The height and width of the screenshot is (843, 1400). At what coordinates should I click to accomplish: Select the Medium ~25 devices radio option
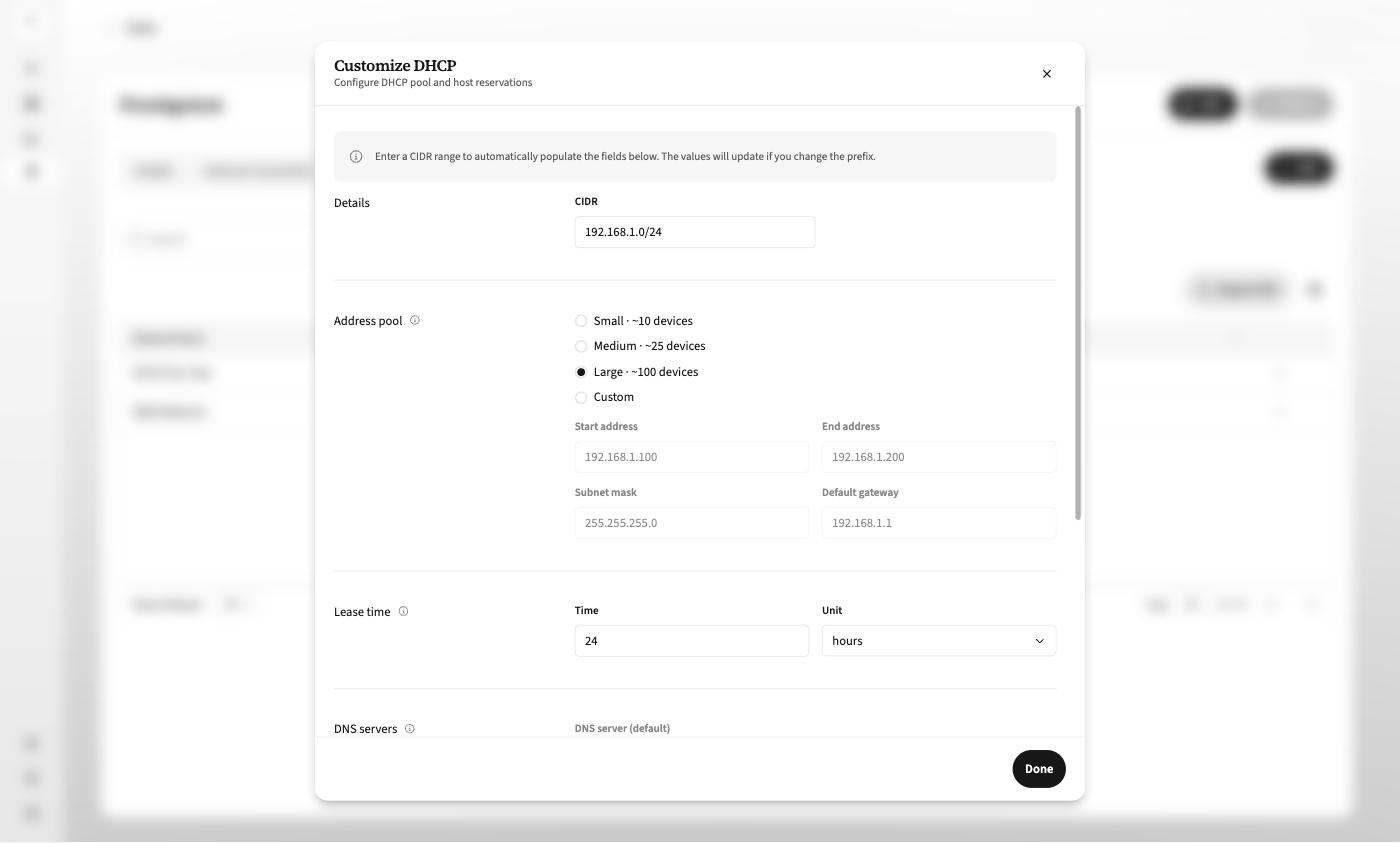[581, 346]
